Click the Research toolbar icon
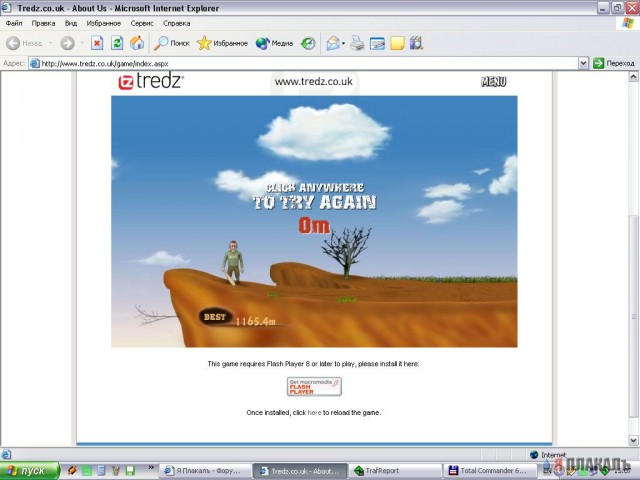The width and height of the screenshot is (640, 480). (416, 43)
